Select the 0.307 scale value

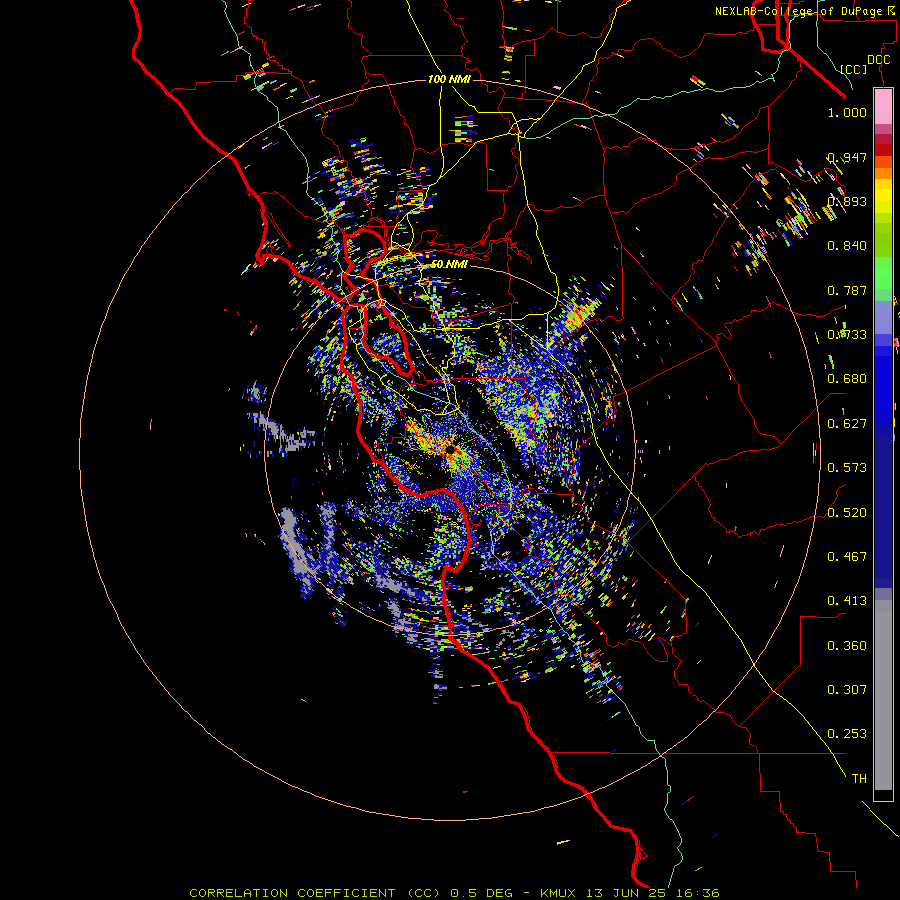pyautogui.click(x=847, y=690)
